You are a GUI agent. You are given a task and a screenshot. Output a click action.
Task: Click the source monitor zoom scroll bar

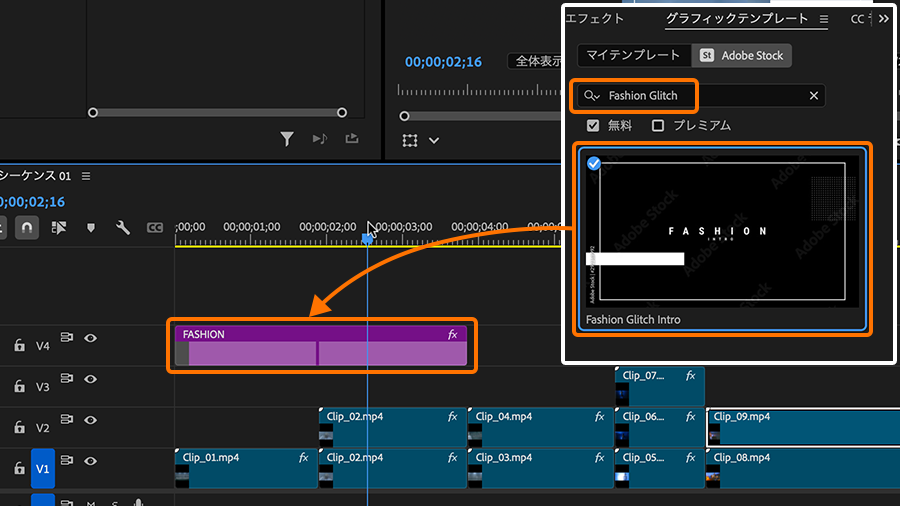pos(218,113)
